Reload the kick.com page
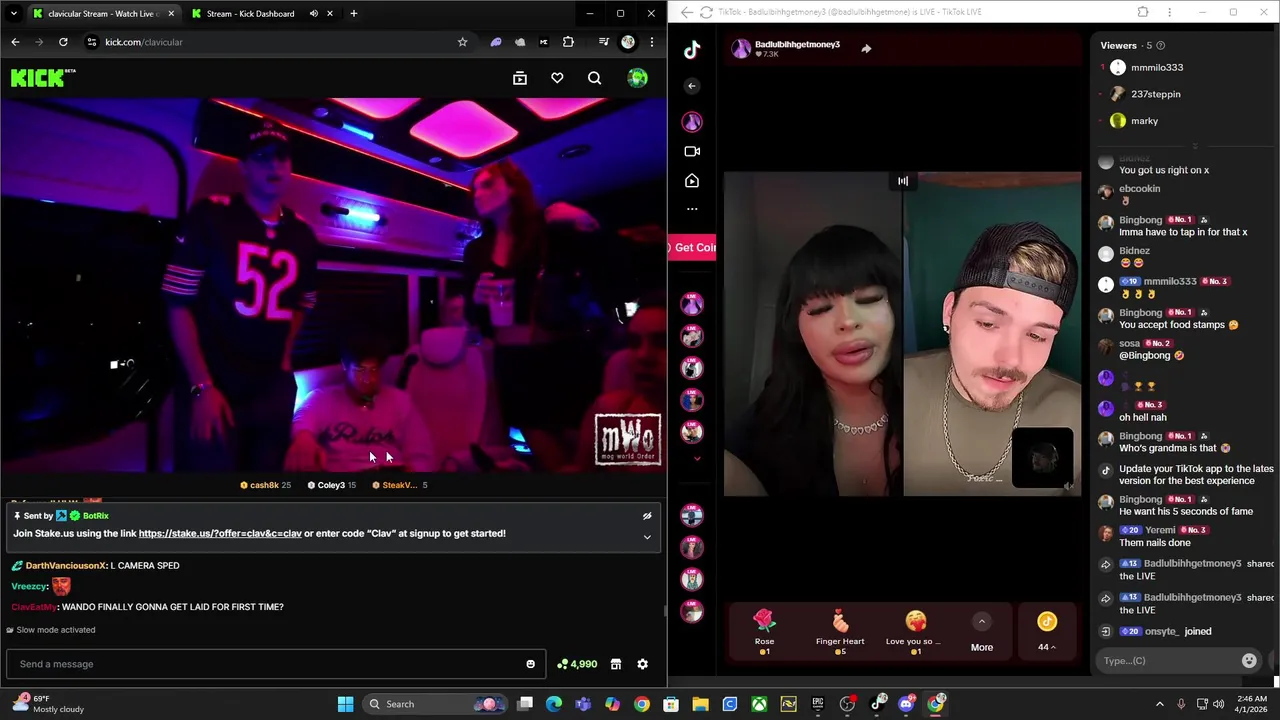The height and width of the screenshot is (720, 1280). click(63, 42)
